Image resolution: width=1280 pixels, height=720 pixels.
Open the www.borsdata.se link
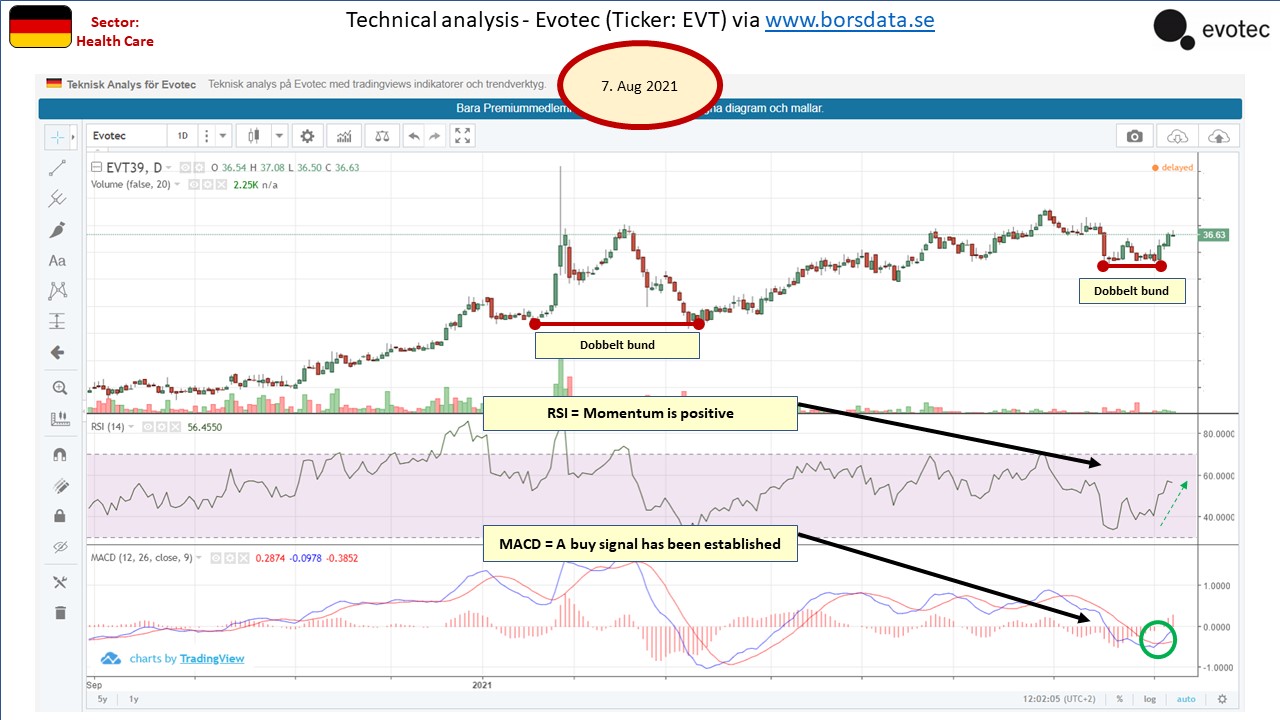[x=850, y=20]
